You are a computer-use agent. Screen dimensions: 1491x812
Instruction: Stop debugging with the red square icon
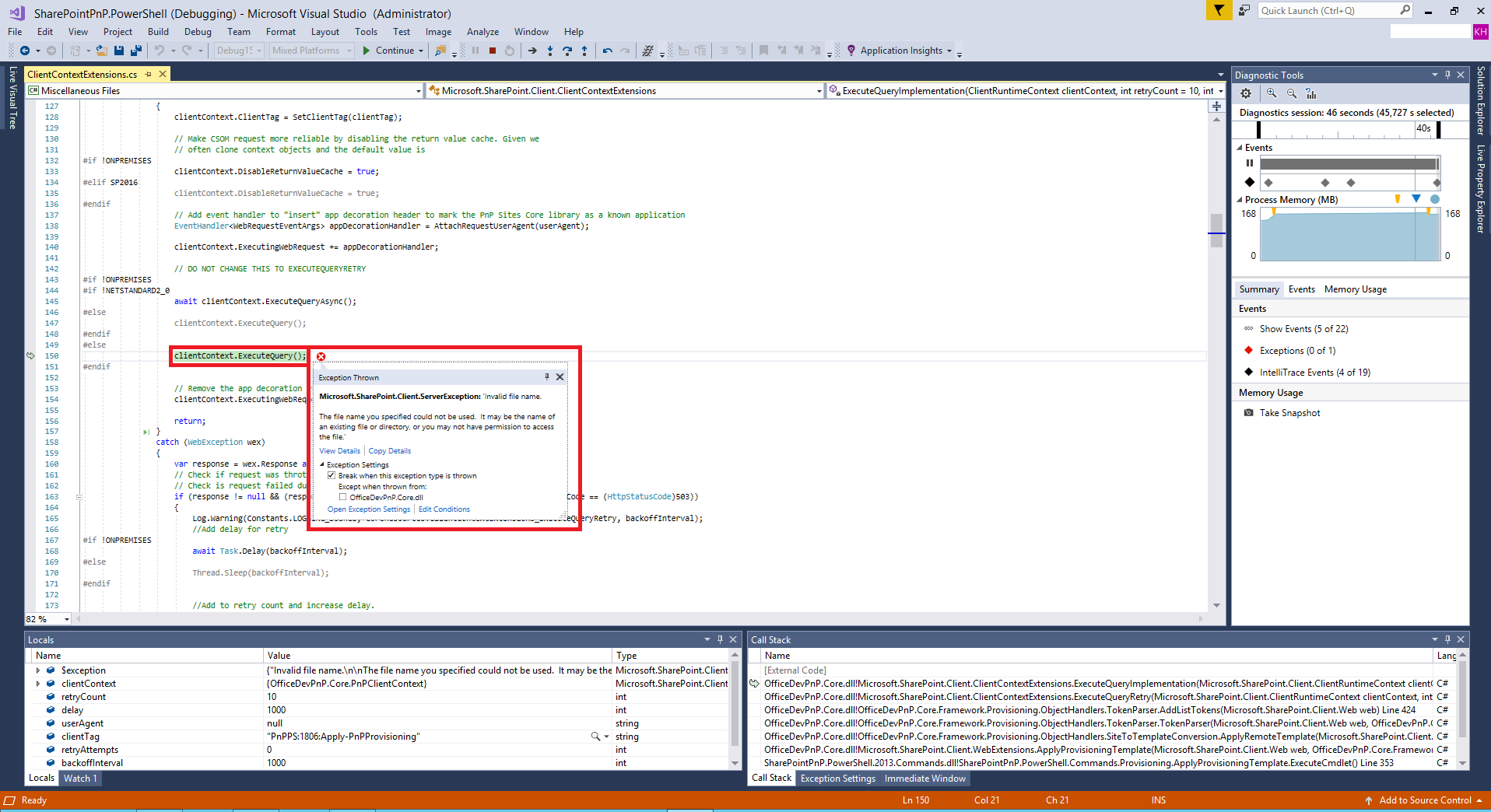tap(492, 50)
